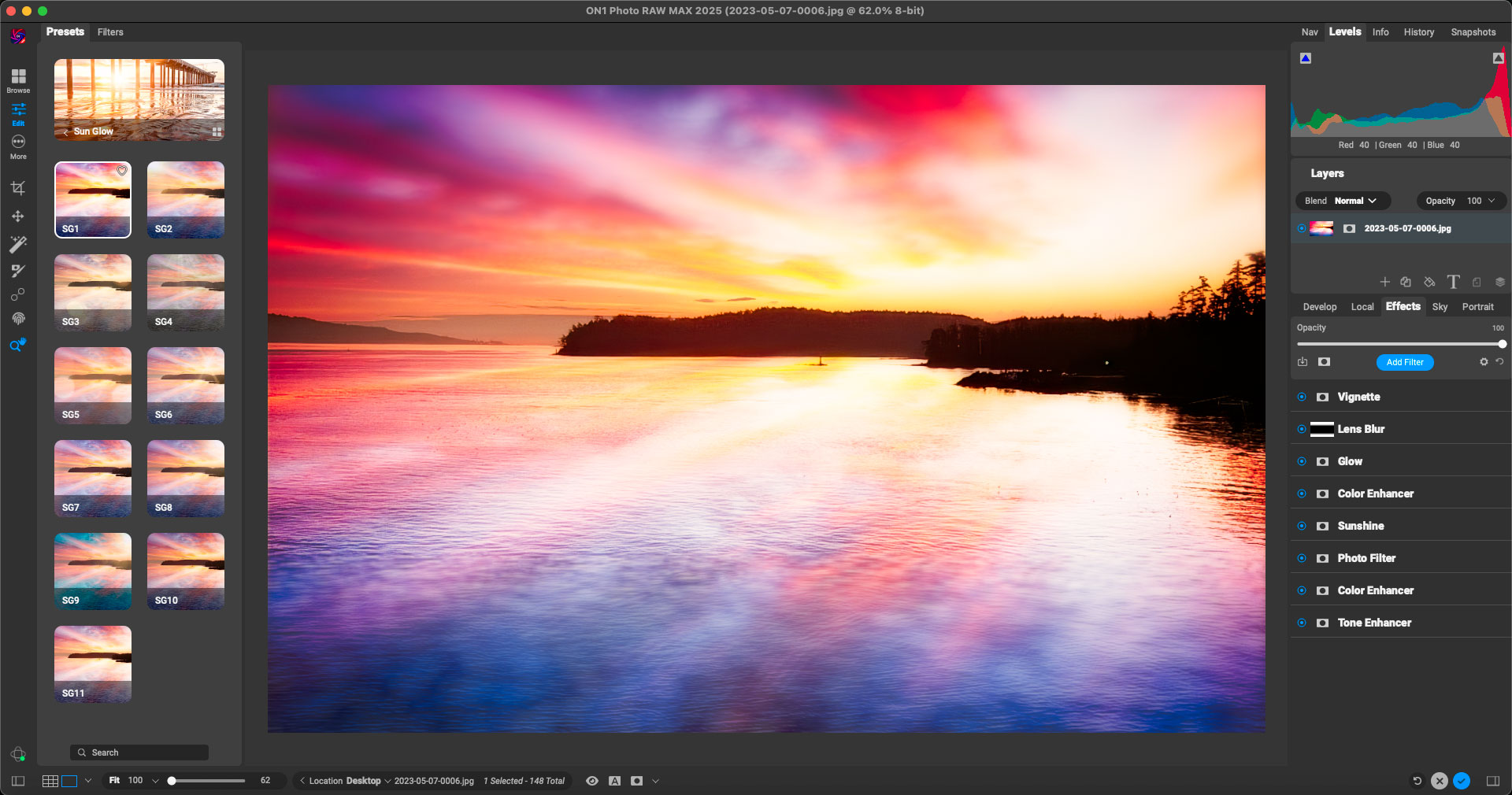Click the Text layer tool icon
The height and width of the screenshot is (795, 1512).
[x=1453, y=282]
